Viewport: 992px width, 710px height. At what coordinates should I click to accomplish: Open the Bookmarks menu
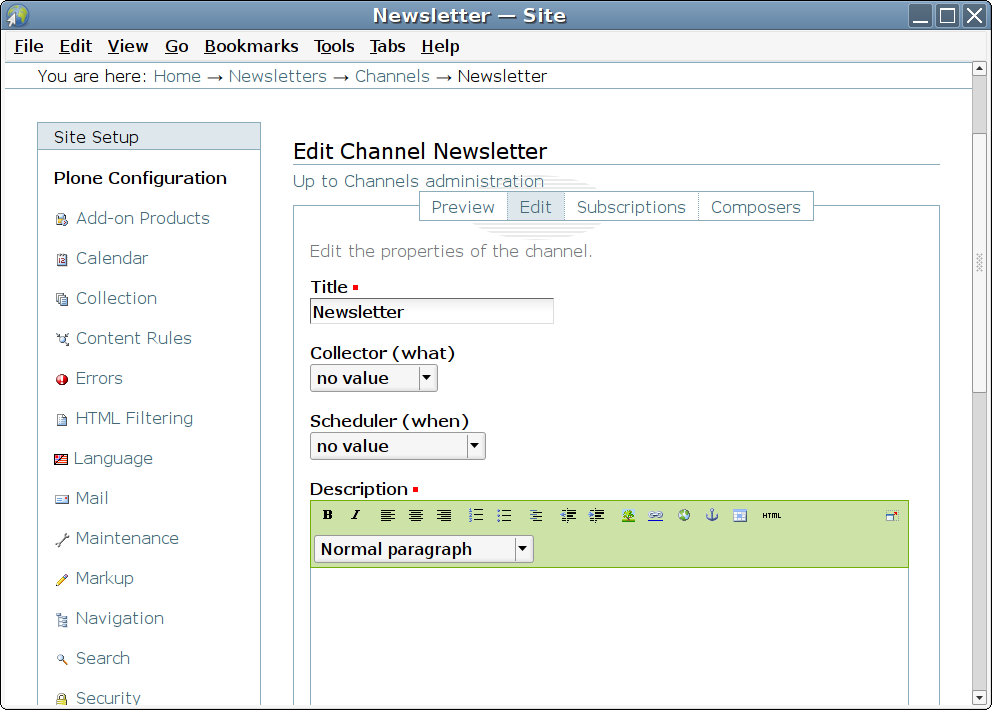tap(251, 46)
